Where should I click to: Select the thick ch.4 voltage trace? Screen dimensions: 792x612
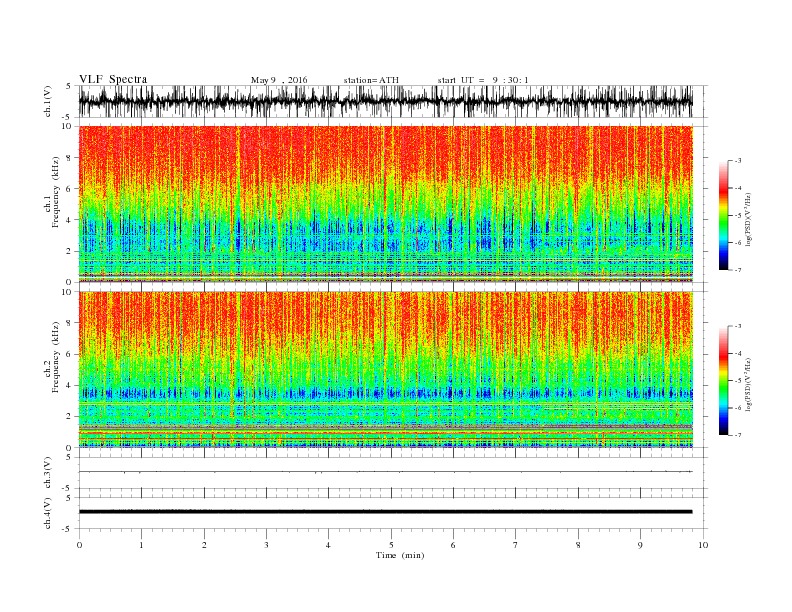coord(385,512)
